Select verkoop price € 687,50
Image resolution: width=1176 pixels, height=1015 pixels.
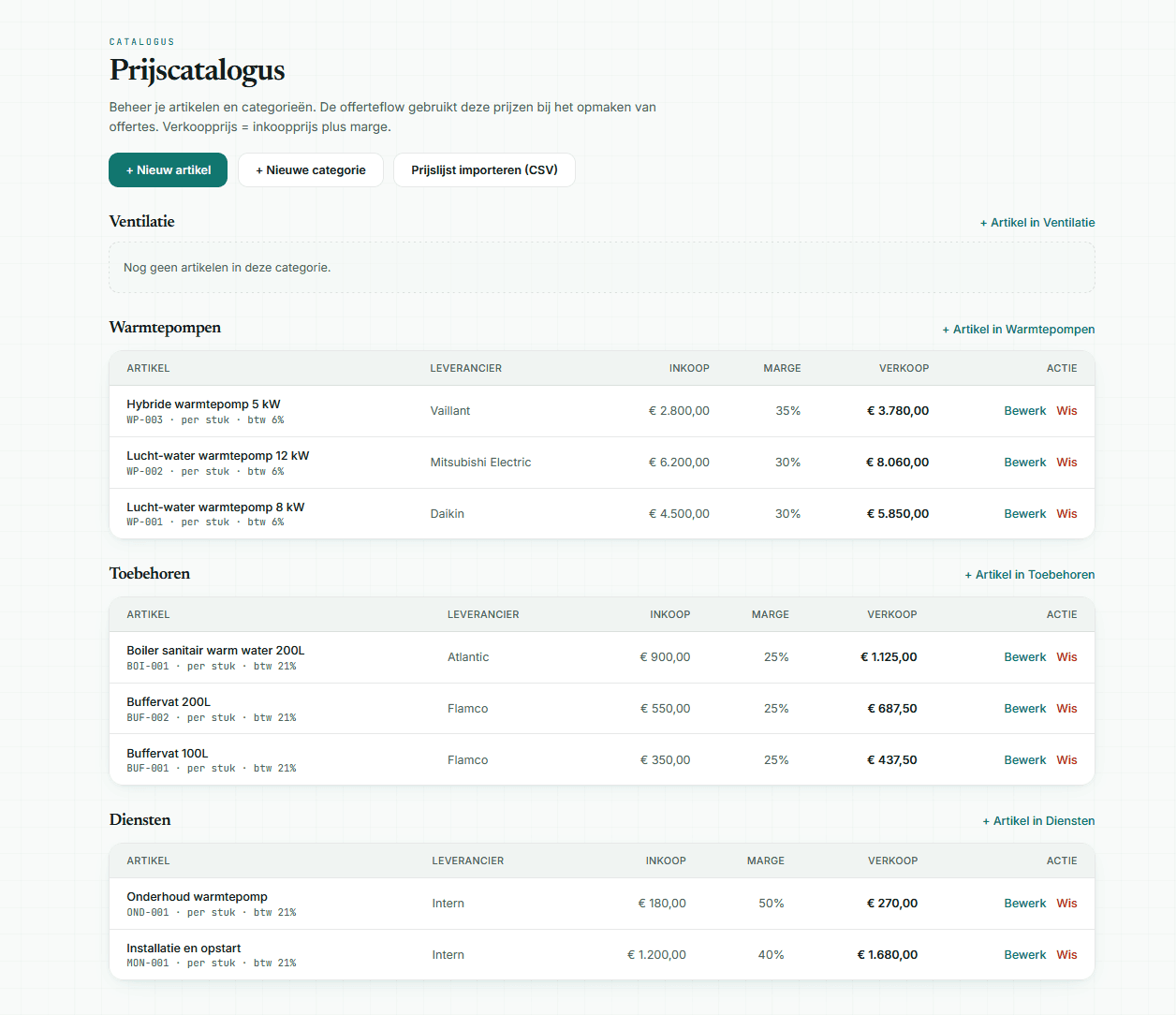point(892,709)
